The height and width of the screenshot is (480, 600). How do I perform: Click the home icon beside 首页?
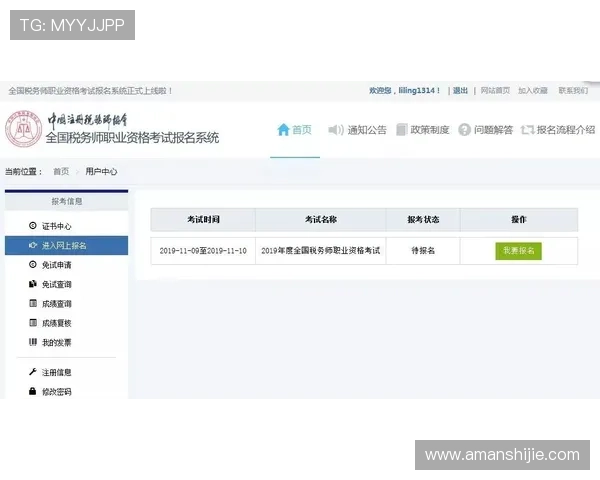(x=283, y=130)
